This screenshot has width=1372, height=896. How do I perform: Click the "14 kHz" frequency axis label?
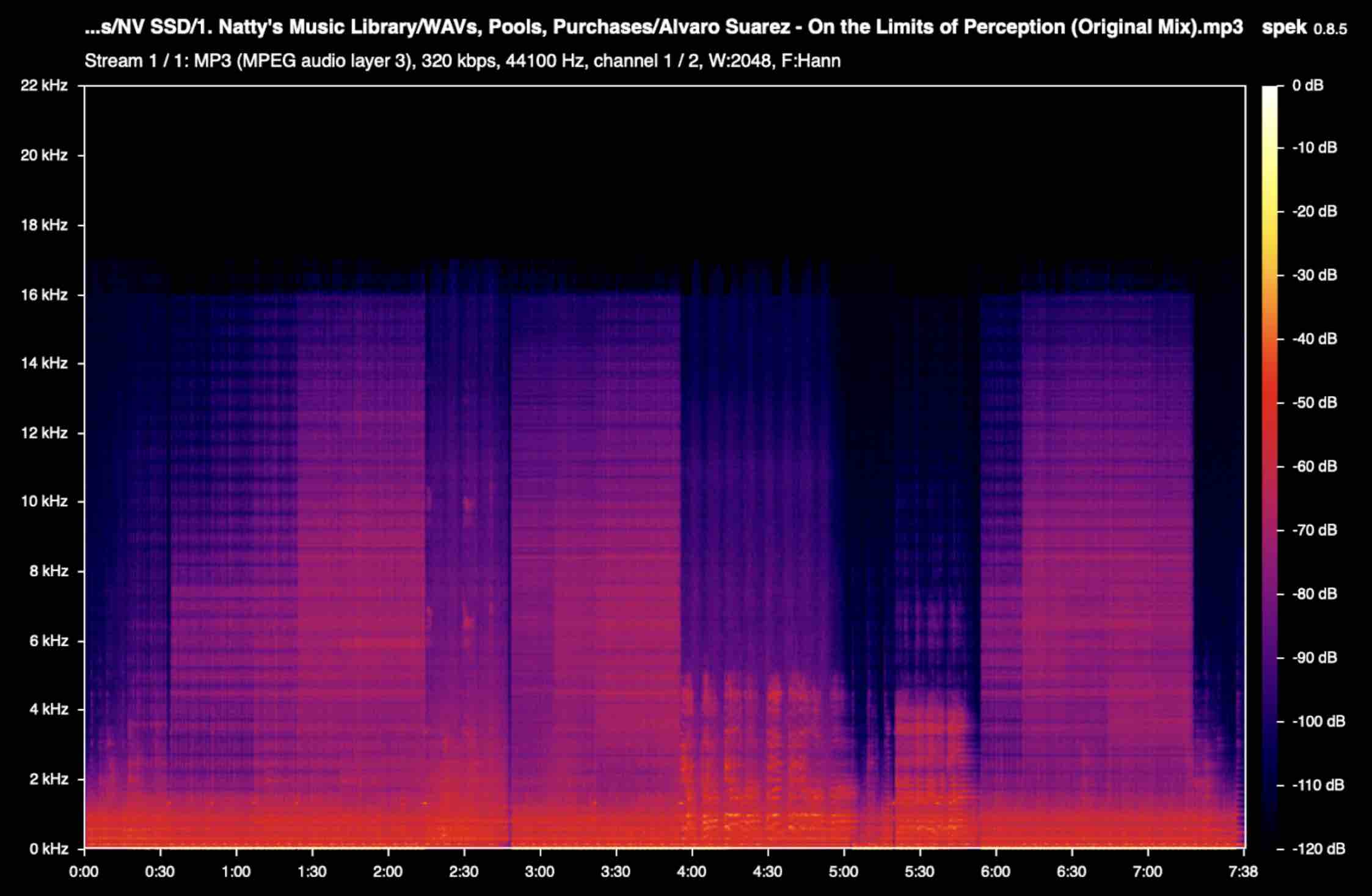[44, 363]
